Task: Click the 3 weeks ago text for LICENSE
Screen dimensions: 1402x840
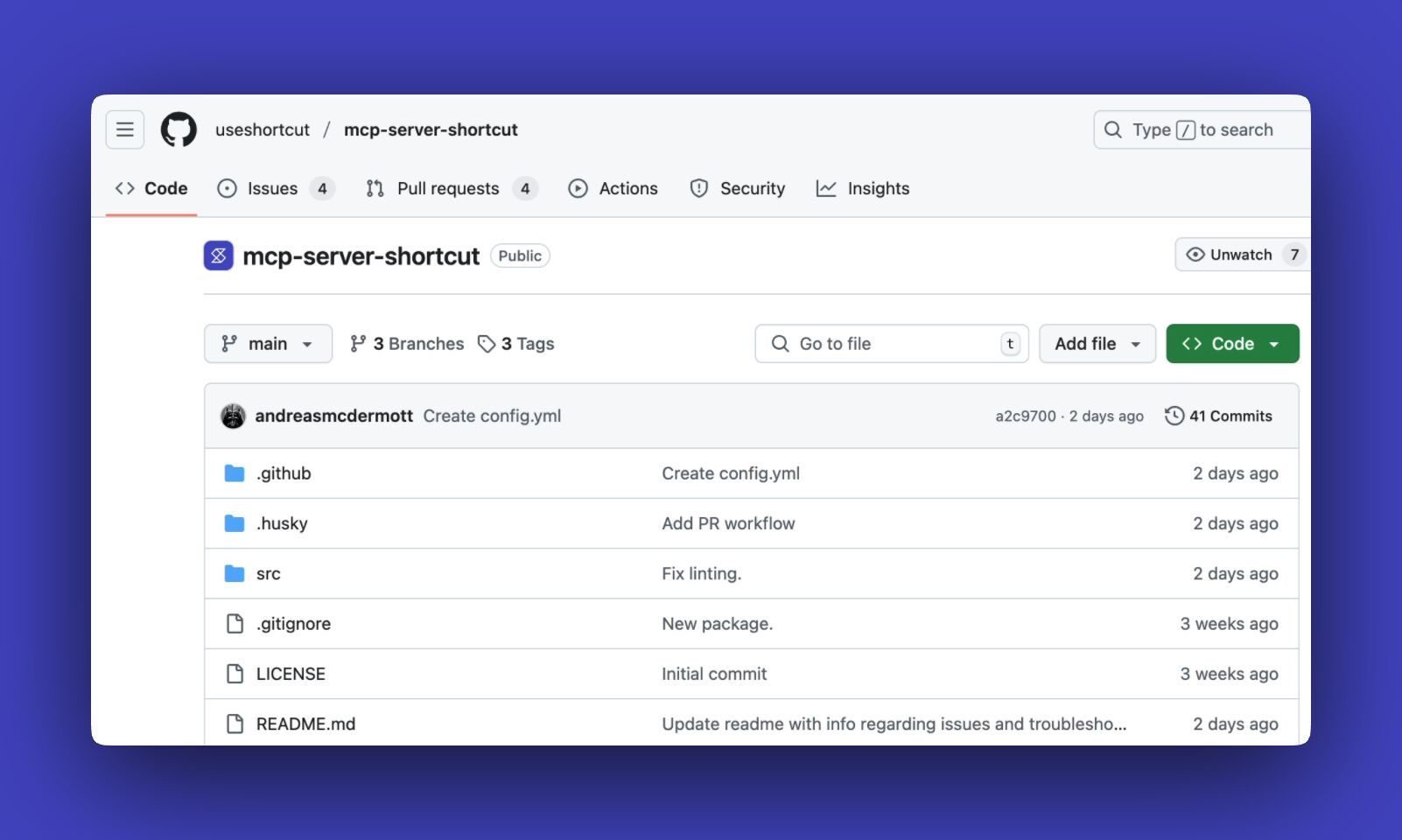Action: [x=1229, y=674]
